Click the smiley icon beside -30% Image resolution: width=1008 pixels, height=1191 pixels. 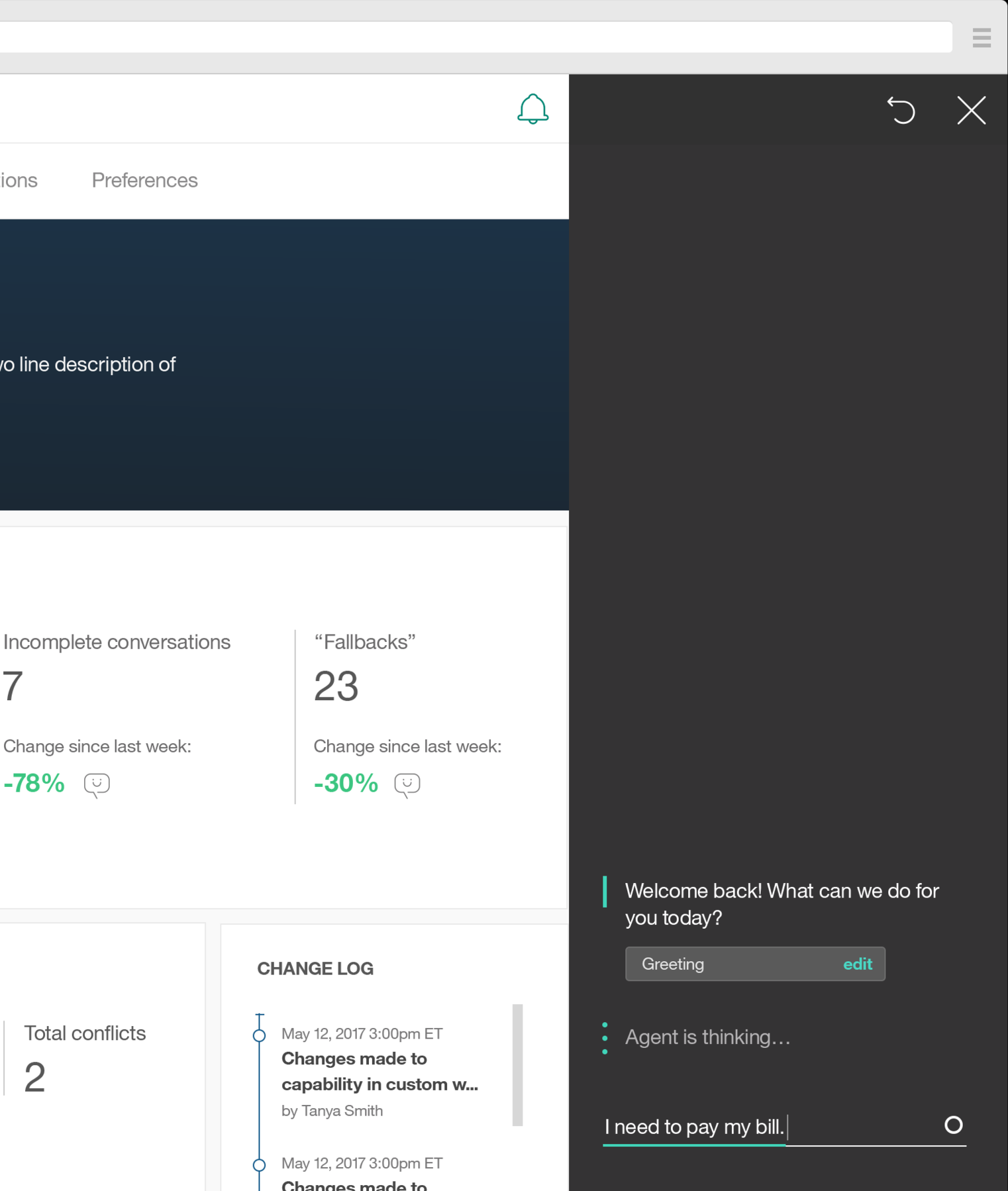coord(407,785)
